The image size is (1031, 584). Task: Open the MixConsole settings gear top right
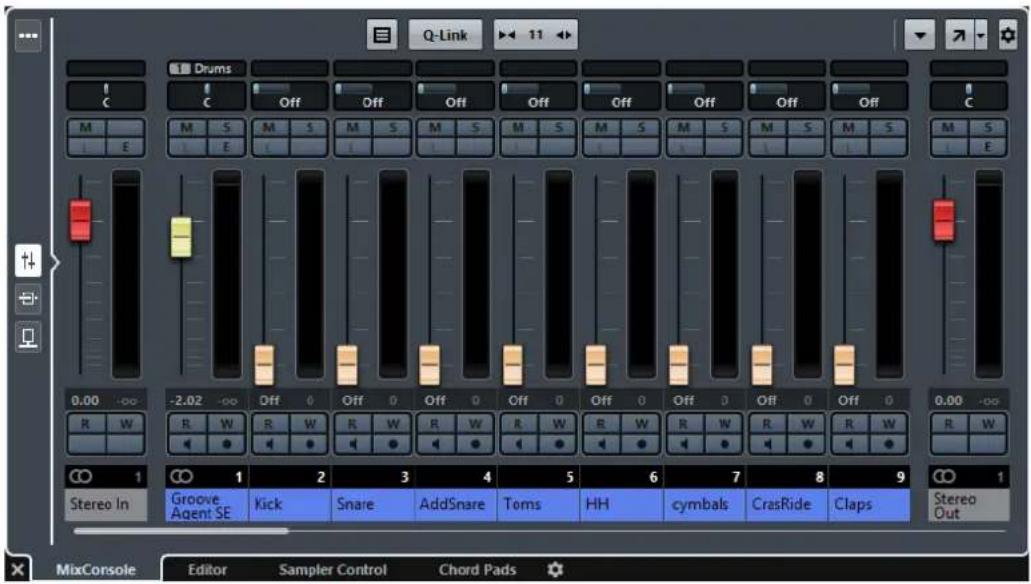click(1008, 35)
